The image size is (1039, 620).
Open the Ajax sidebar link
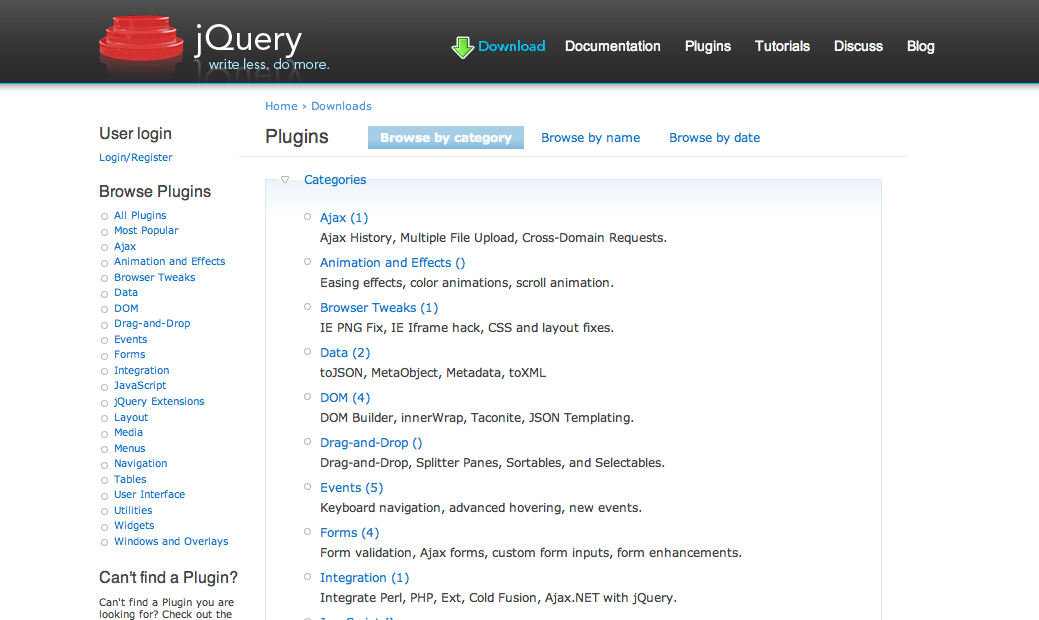(125, 246)
